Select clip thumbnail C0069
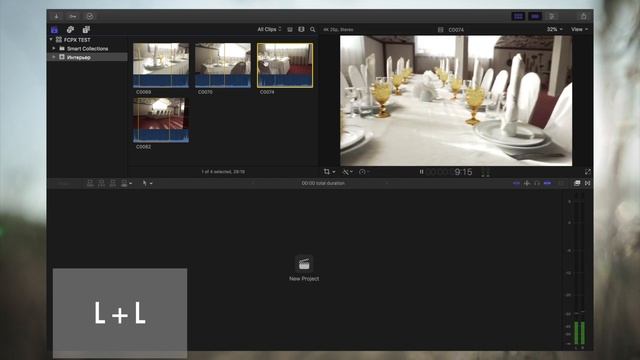The width and height of the screenshot is (640, 360). pyautogui.click(x=161, y=65)
